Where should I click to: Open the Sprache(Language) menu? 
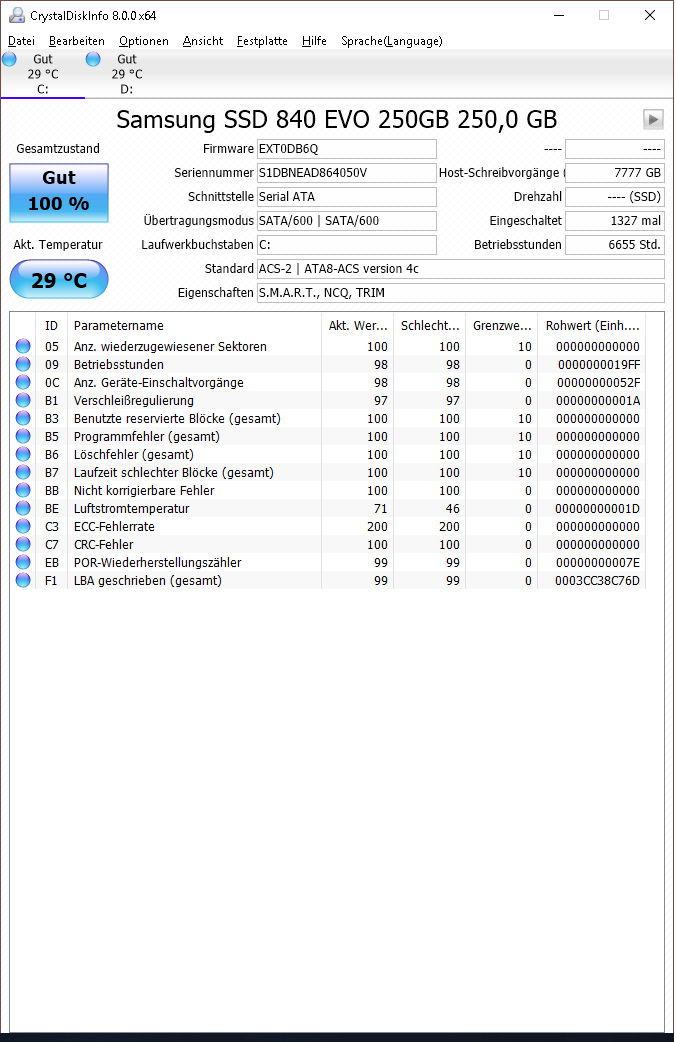[x=392, y=41]
